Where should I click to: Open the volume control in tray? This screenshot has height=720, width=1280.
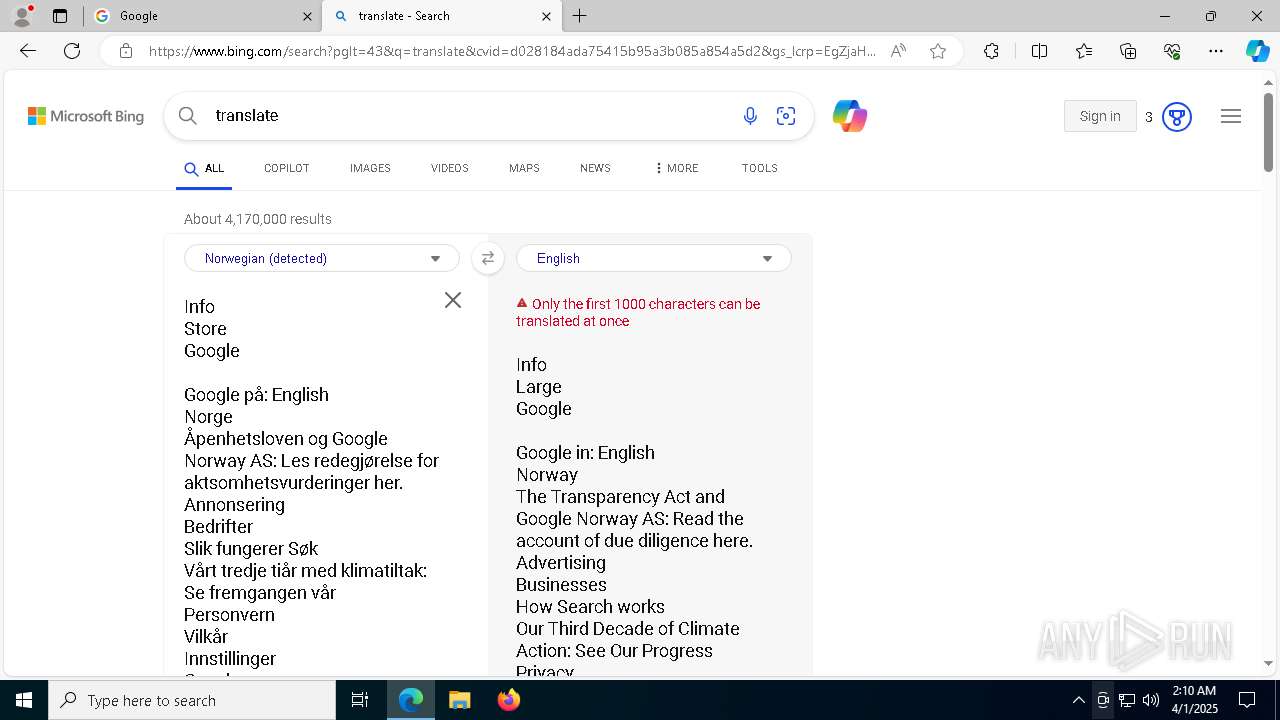click(1150, 700)
